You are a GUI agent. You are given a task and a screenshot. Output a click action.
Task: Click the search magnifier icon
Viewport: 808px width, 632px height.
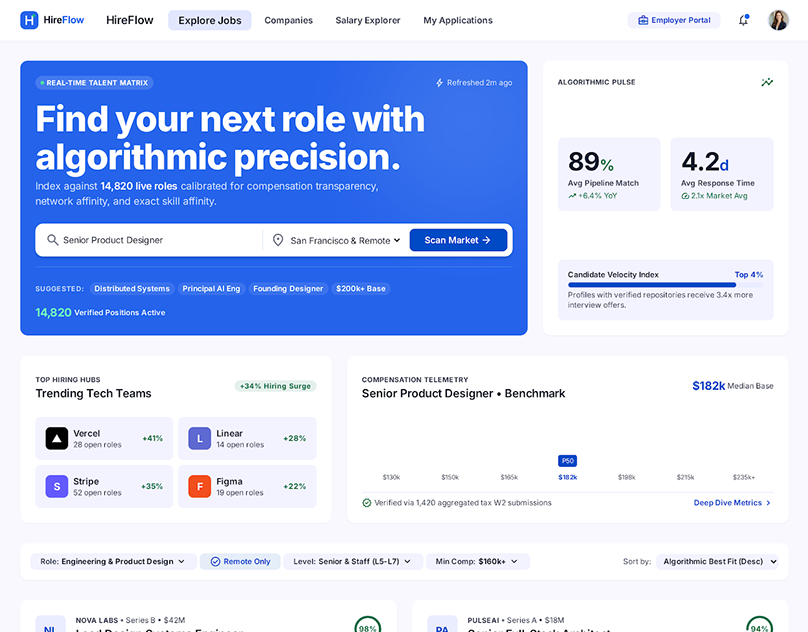click(x=52, y=240)
